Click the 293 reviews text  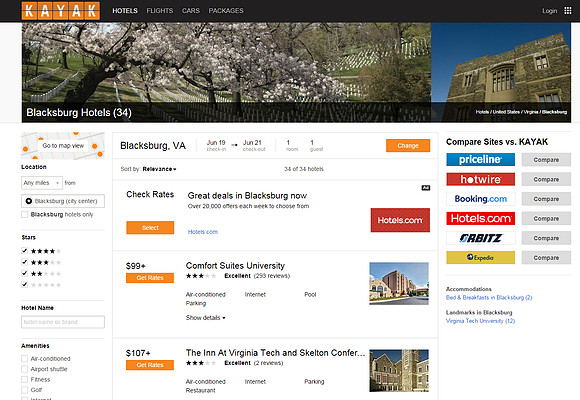pos(272,276)
